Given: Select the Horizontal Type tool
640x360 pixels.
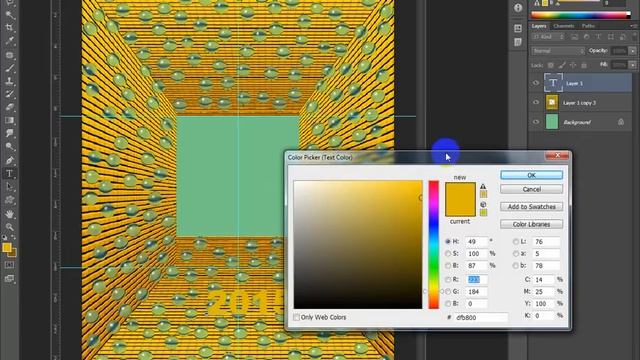Looking at the screenshot, I should 9,173.
